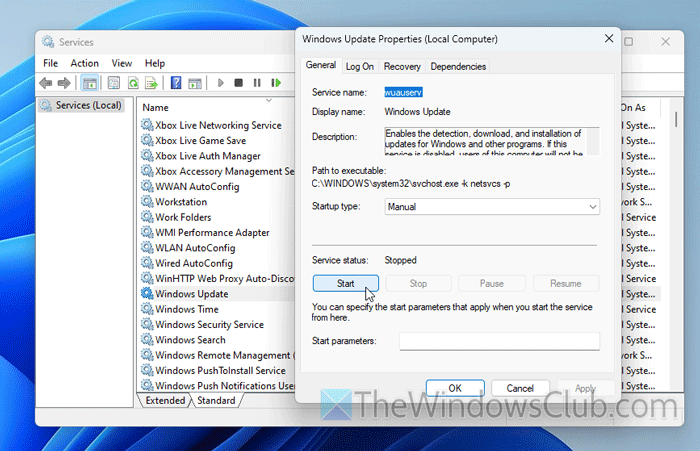Click gear icon beside Windows Search
Viewport: 700px width, 451px height.
(x=147, y=339)
